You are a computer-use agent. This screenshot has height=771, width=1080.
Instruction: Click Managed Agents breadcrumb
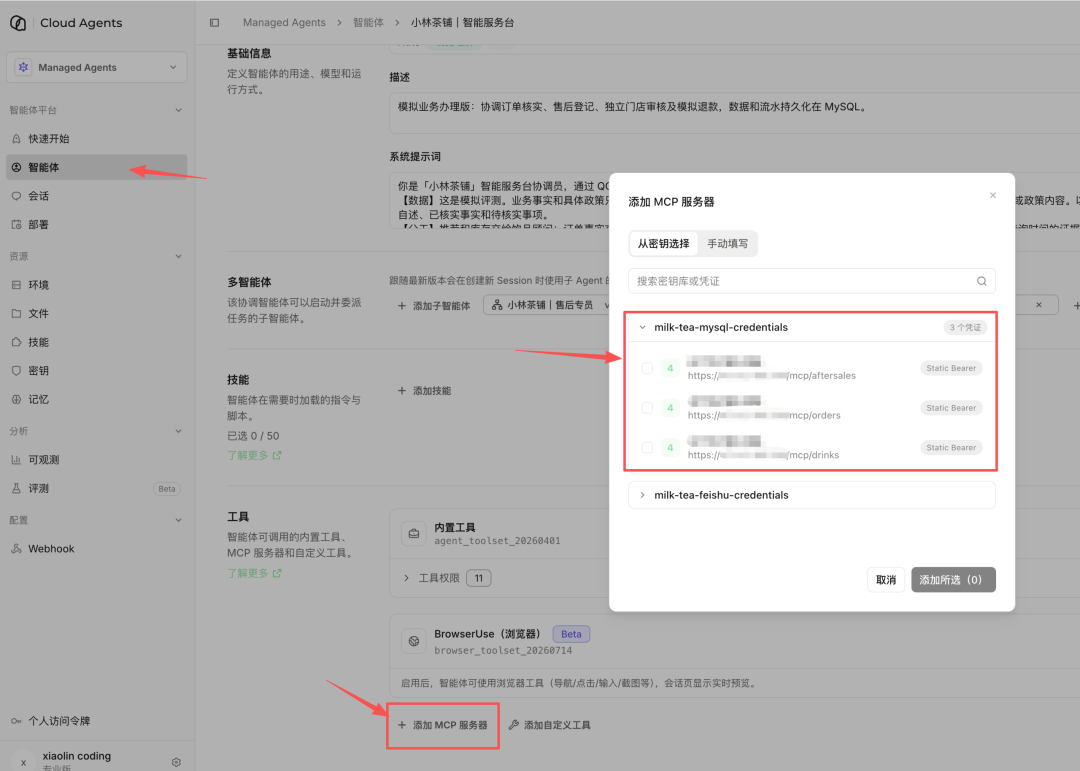284,23
